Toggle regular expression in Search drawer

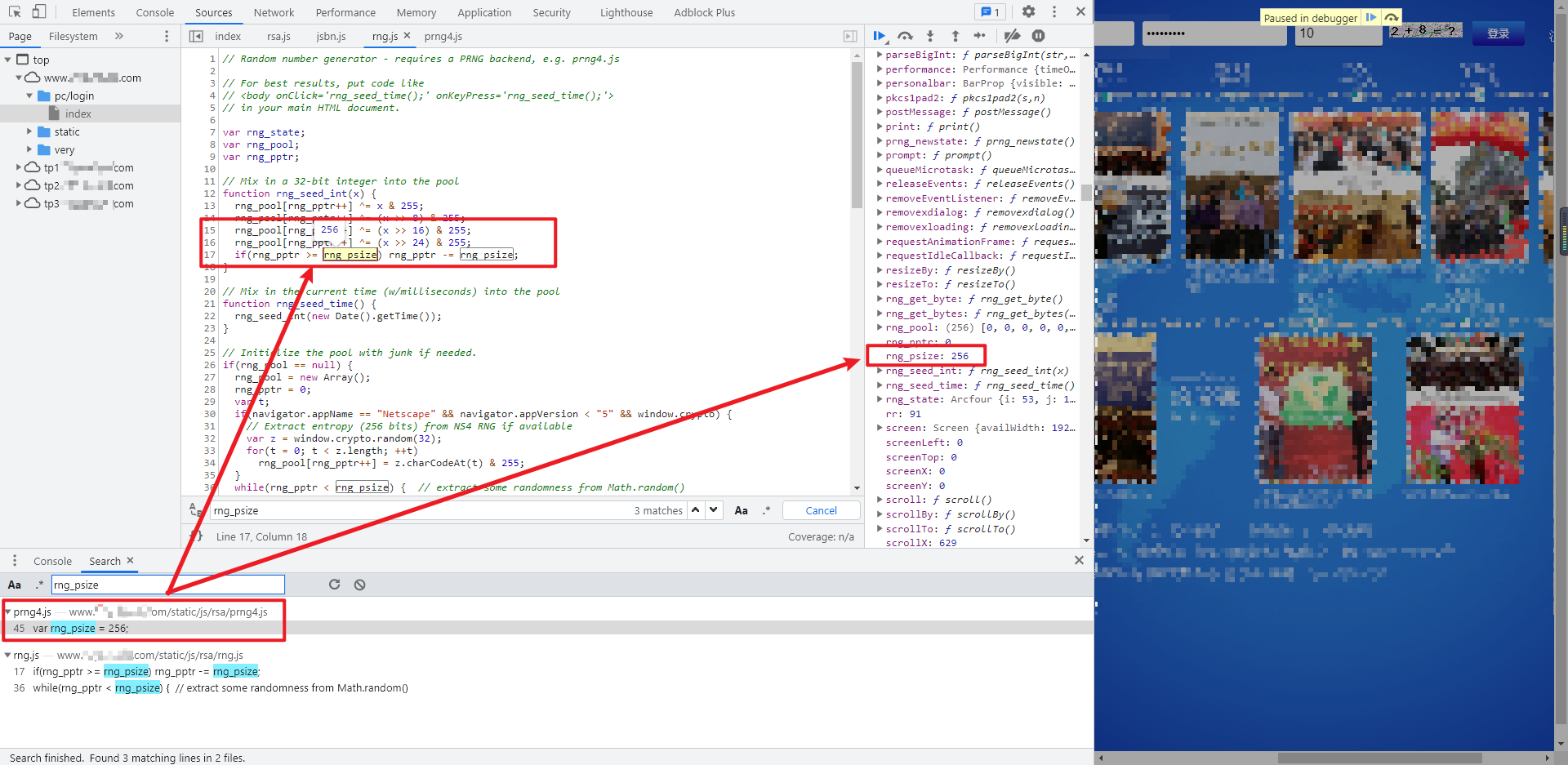coord(38,585)
